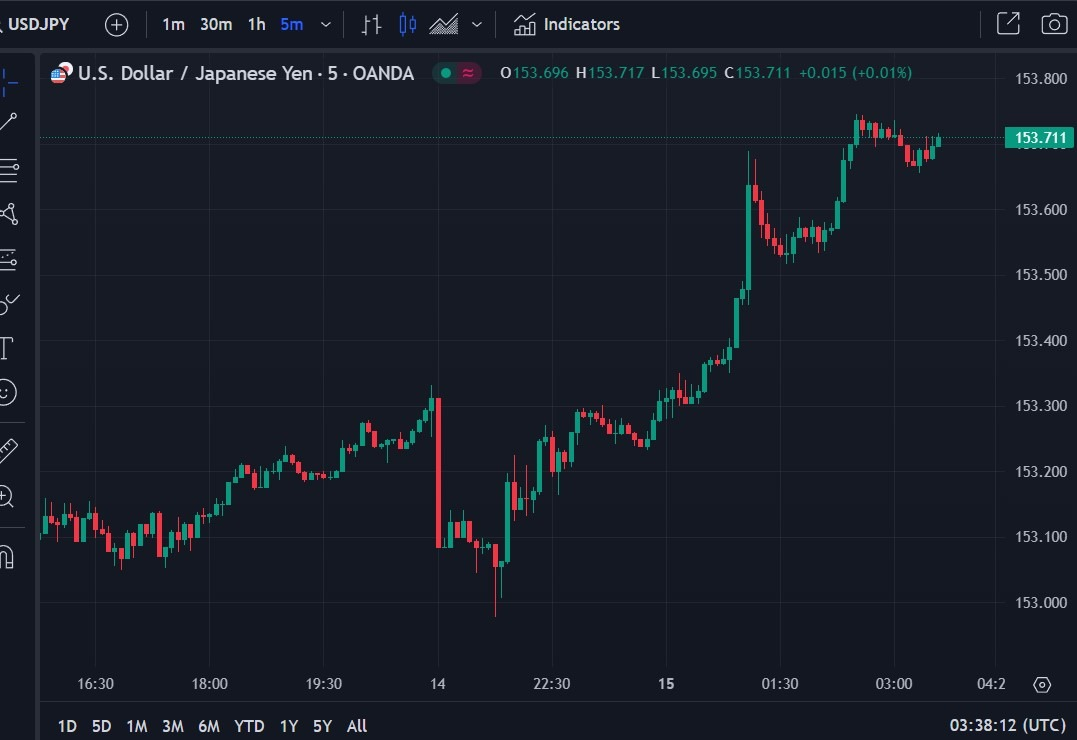Open the Fibonacci retracement tool

[9, 170]
